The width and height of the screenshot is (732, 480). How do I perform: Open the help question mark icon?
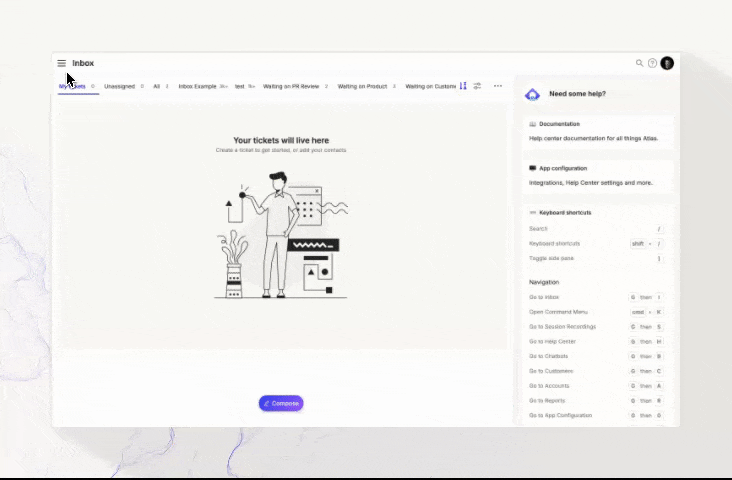pos(652,63)
